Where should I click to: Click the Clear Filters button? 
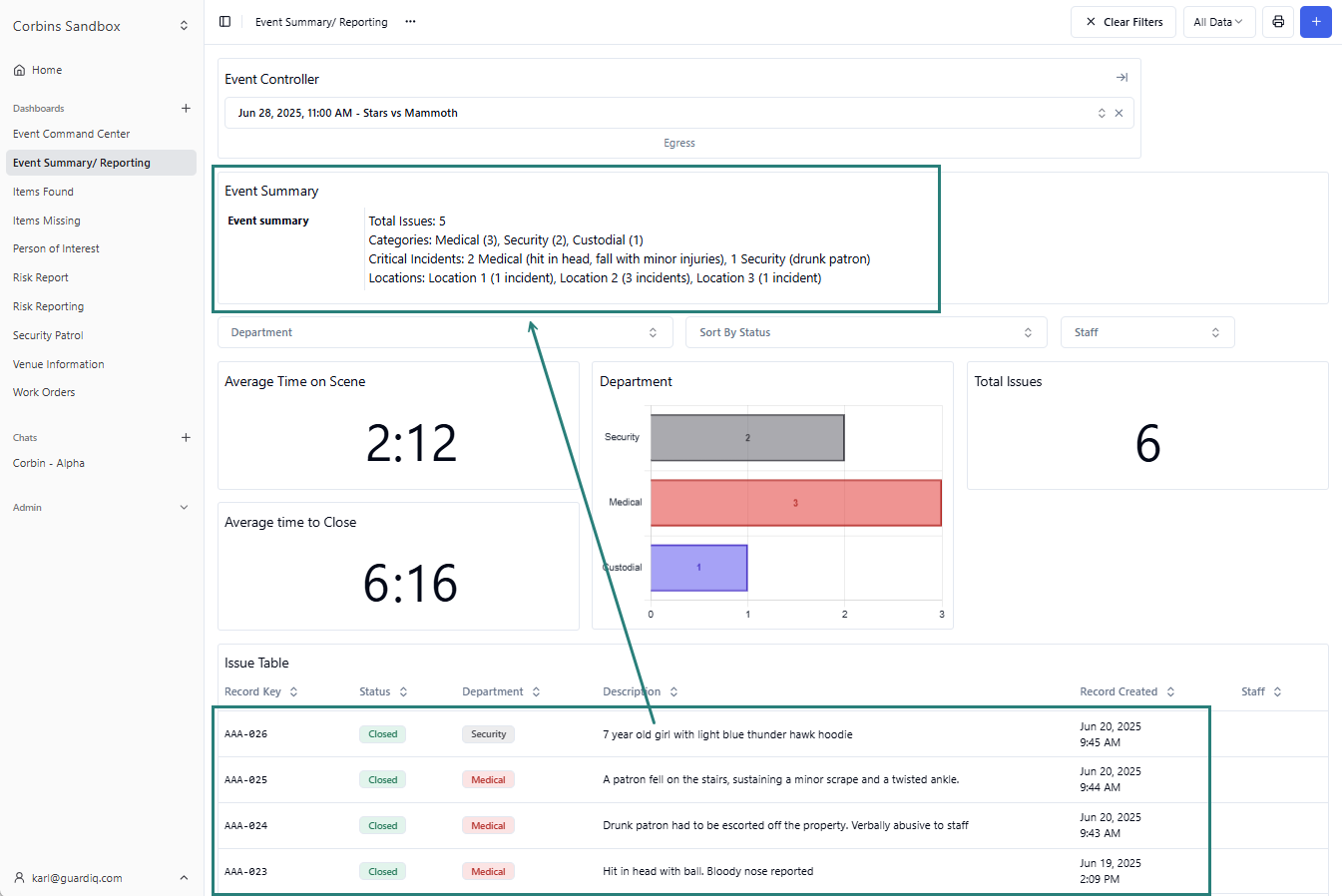coord(1123,22)
